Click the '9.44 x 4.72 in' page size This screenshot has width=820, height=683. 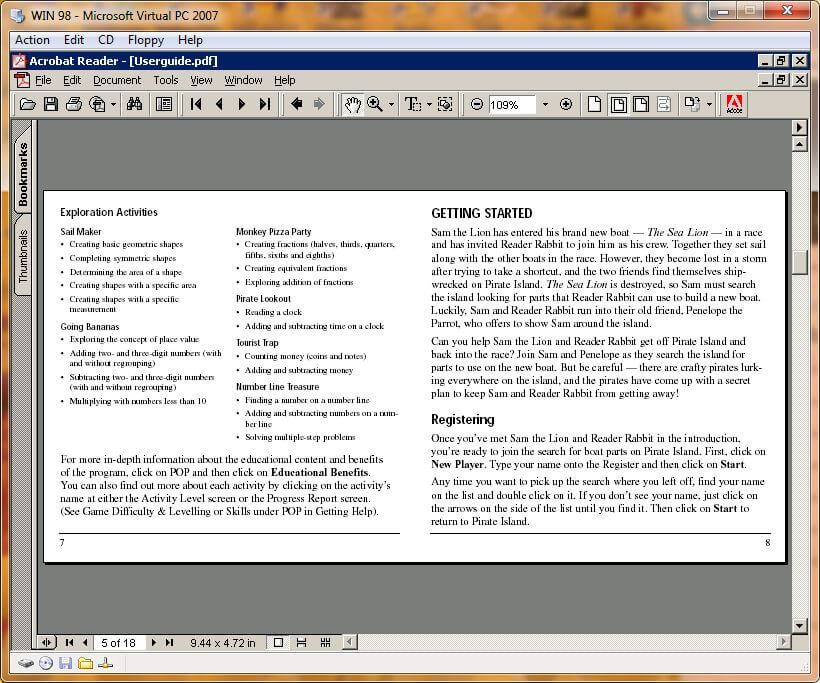(223, 643)
